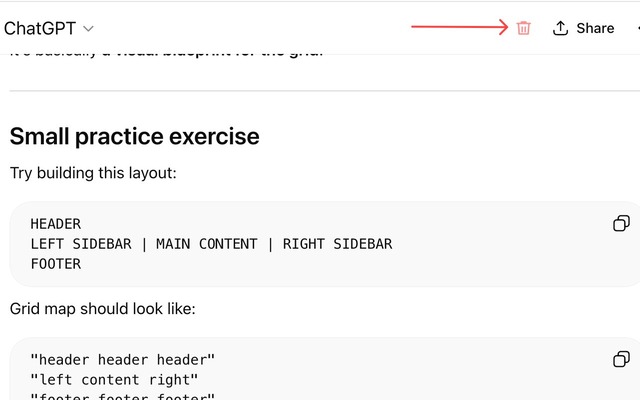Copy the grid map code block
640x400 pixels.
[621, 359]
